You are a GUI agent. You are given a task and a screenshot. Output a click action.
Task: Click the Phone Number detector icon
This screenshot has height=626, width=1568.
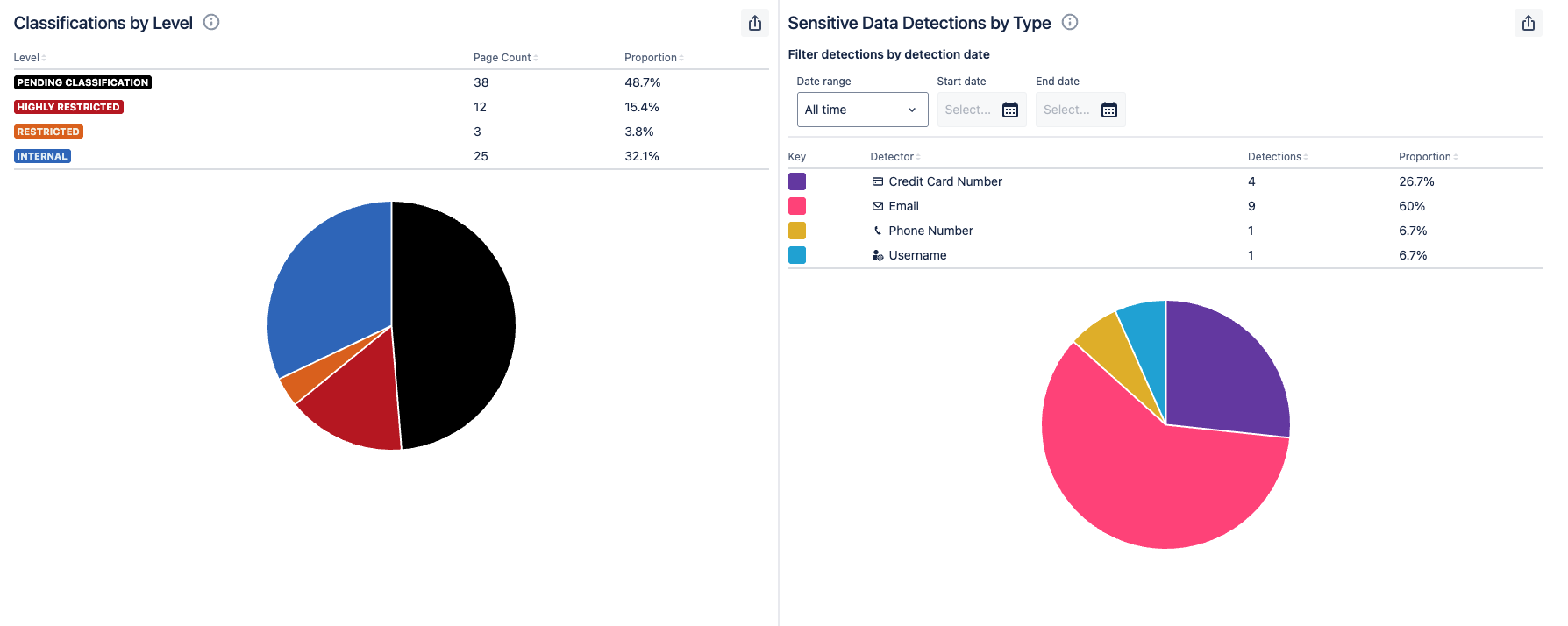point(877,231)
